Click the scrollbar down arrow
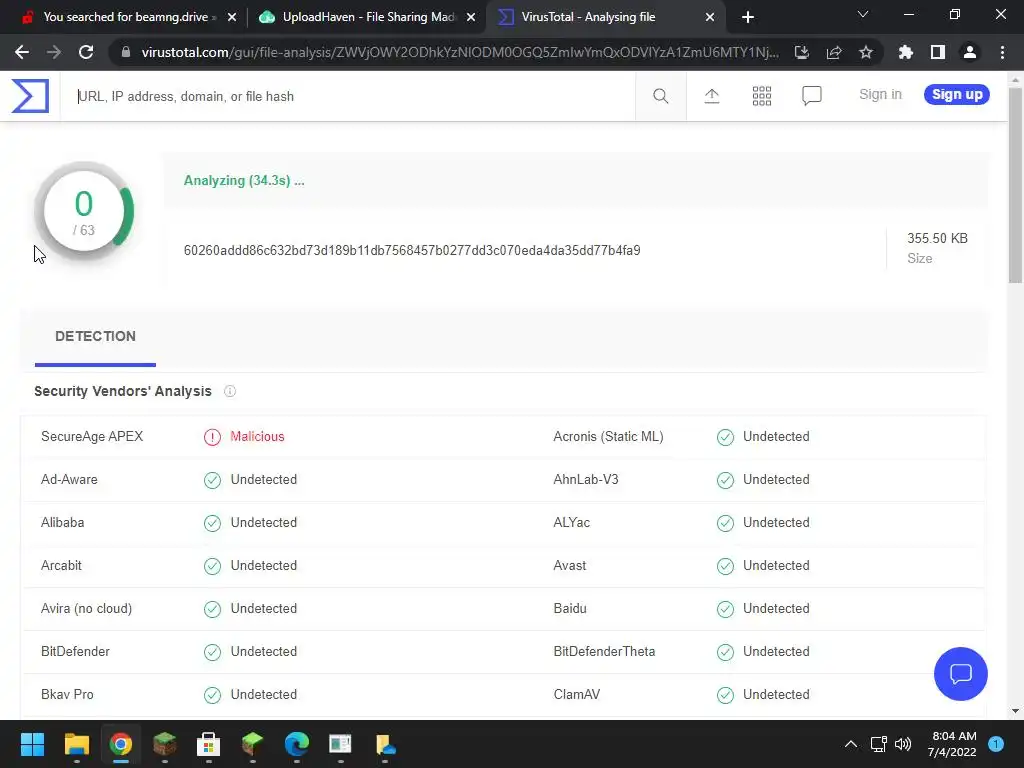This screenshot has width=1024, height=768. coord(1015,711)
